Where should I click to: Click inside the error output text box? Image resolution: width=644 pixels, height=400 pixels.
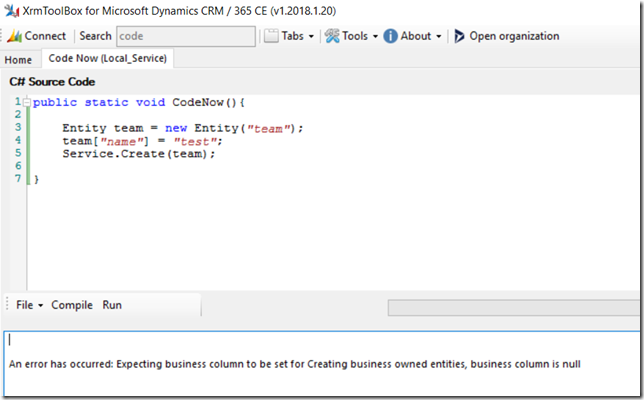(x=322, y=364)
